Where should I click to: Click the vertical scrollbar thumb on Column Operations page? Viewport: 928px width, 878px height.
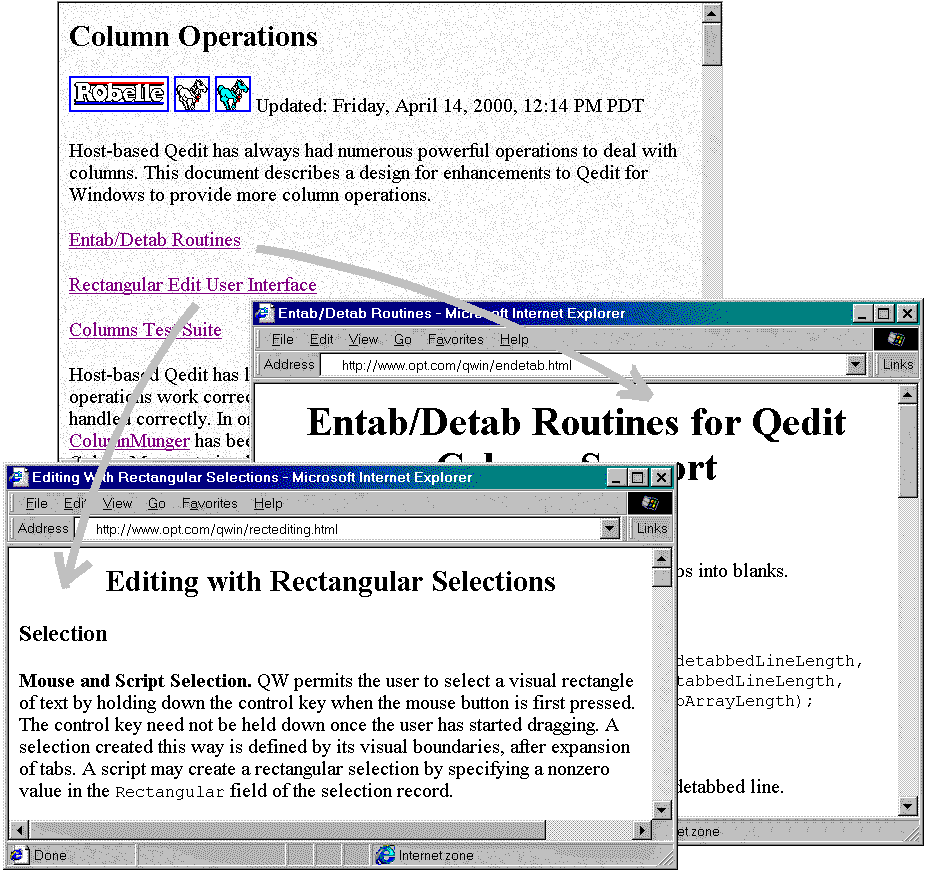(712, 44)
